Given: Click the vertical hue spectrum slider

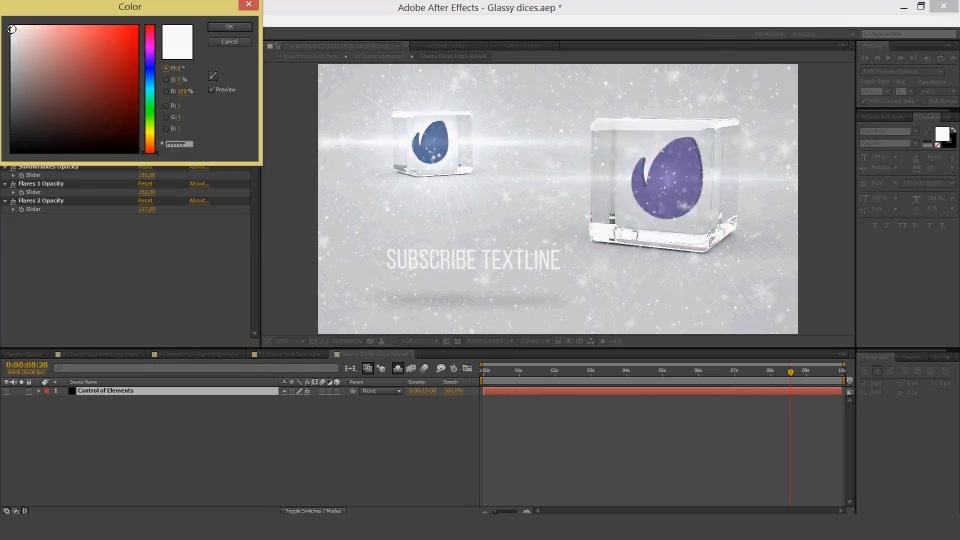Looking at the screenshot, I should click(x=150, y=89).
